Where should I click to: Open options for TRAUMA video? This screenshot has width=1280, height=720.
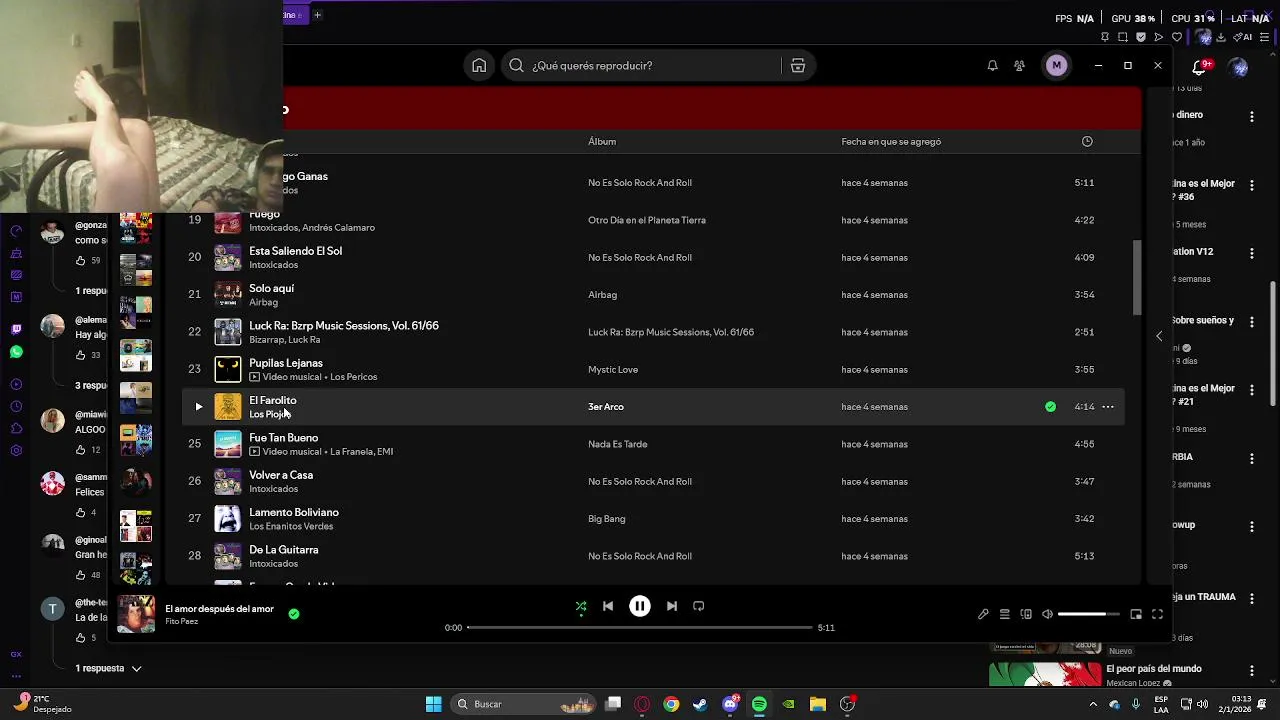coord(1251,598)
